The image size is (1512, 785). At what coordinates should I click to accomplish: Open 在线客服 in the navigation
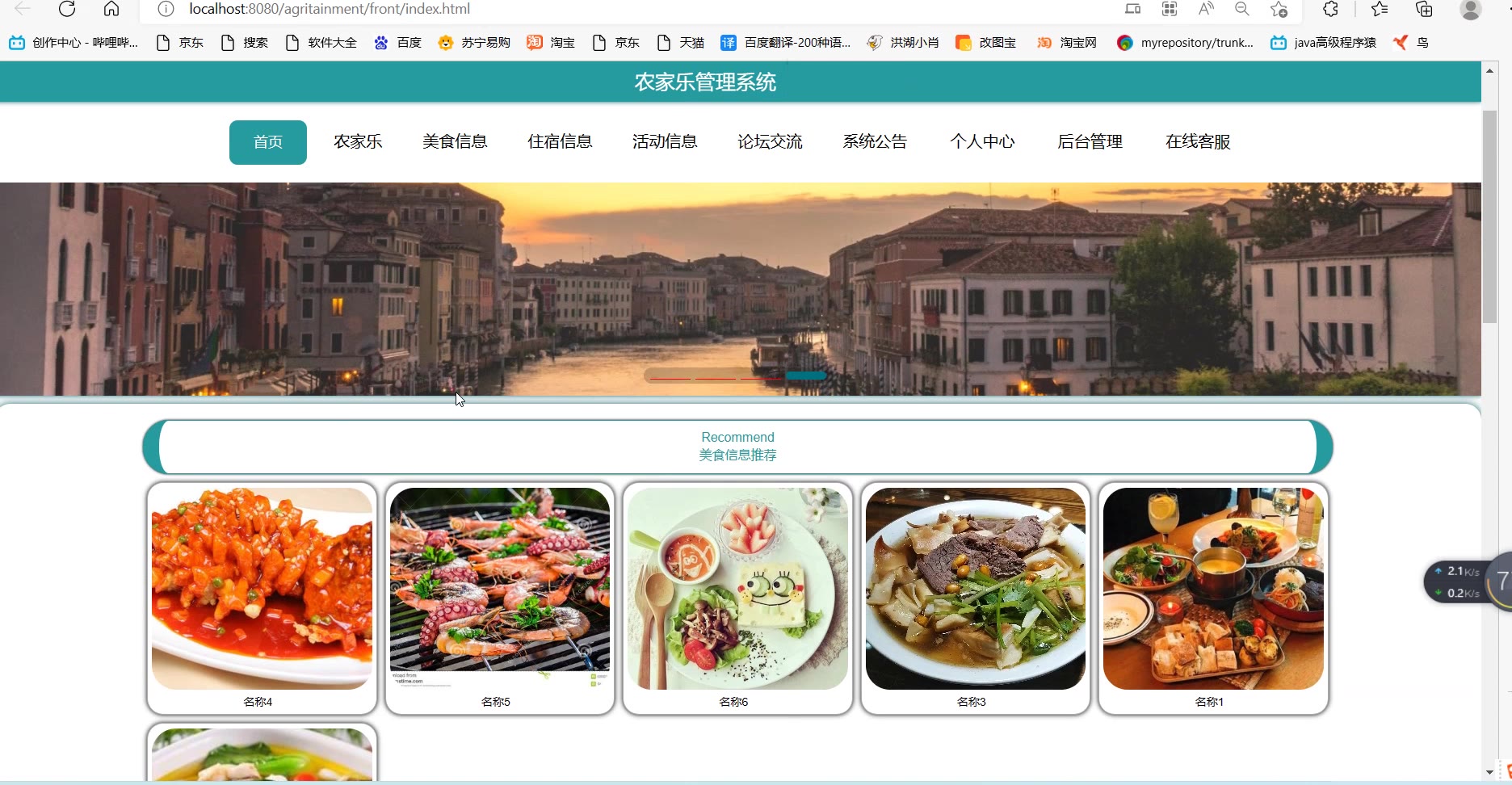[x=1198, y=142]
